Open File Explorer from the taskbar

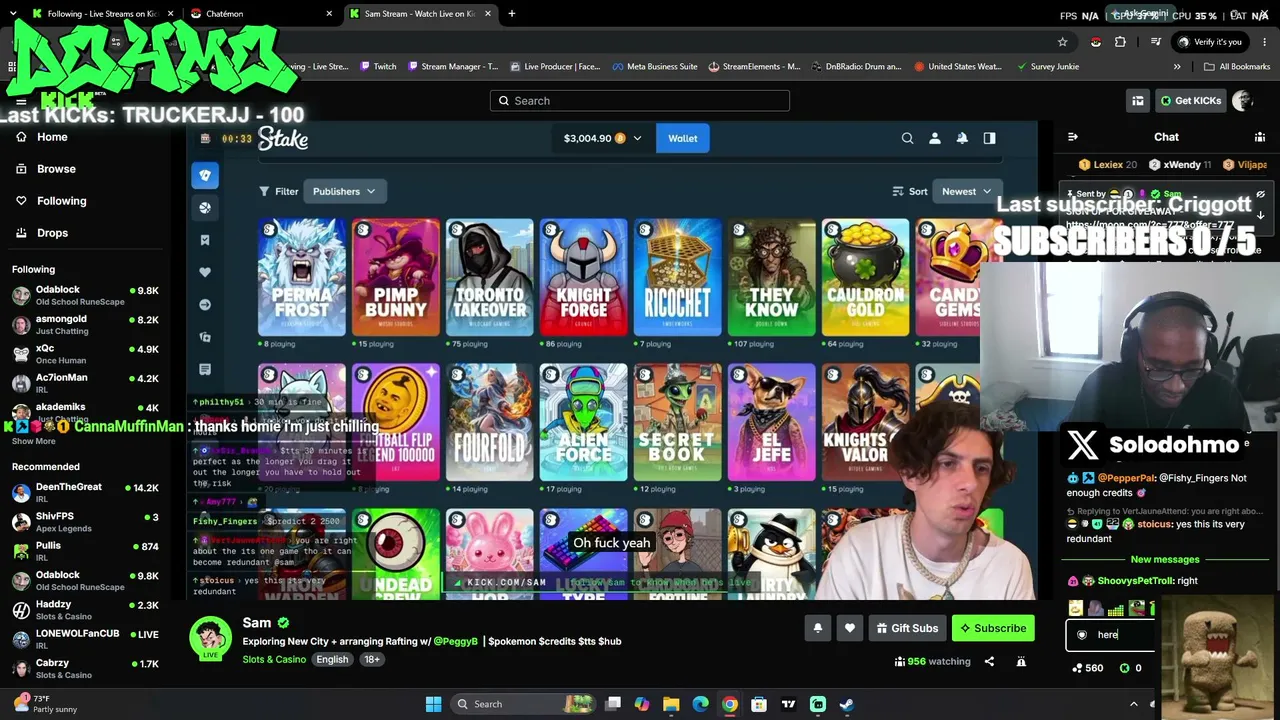tap(671, 704)
